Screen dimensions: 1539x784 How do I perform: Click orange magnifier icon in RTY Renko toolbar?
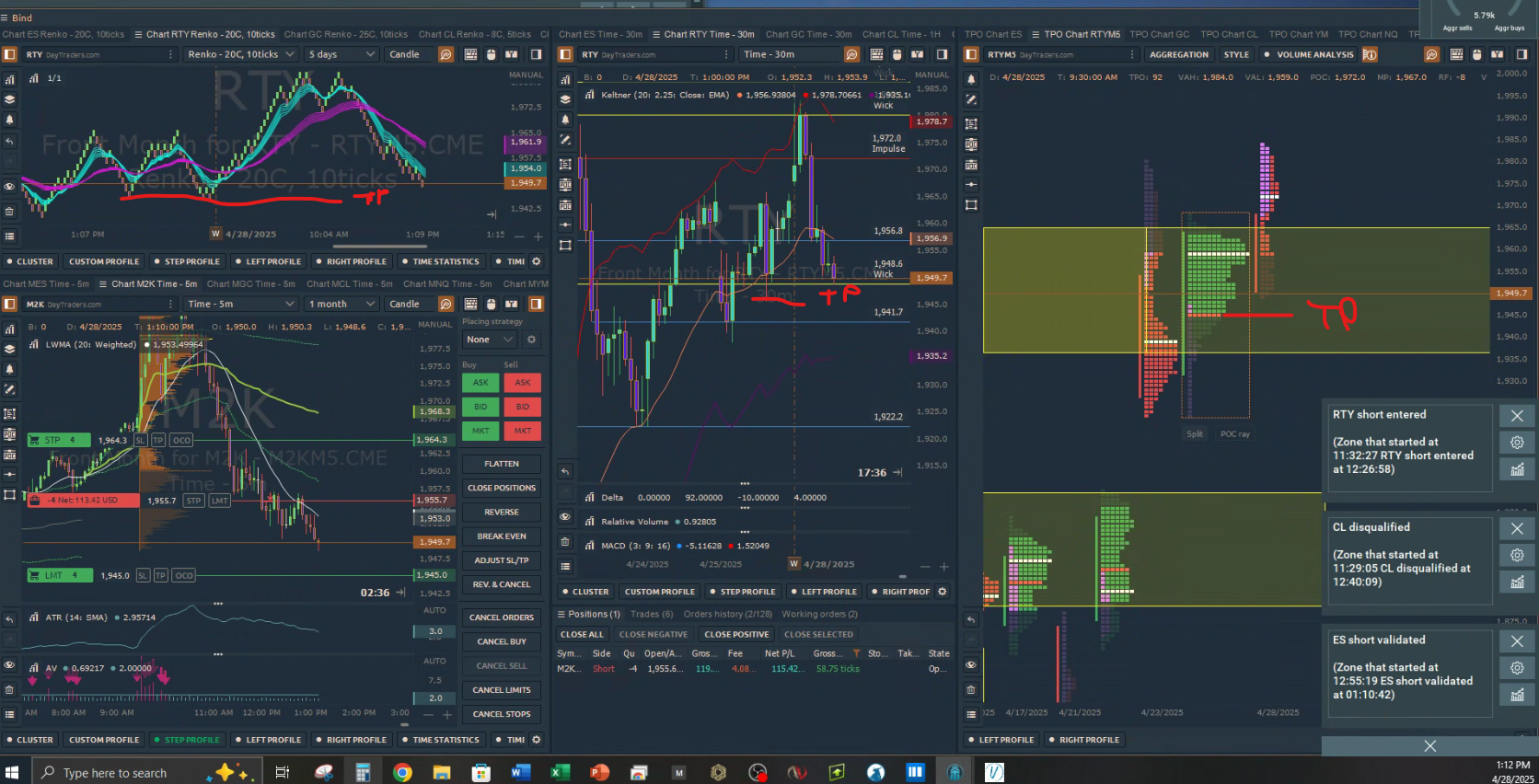click(446, 54)
